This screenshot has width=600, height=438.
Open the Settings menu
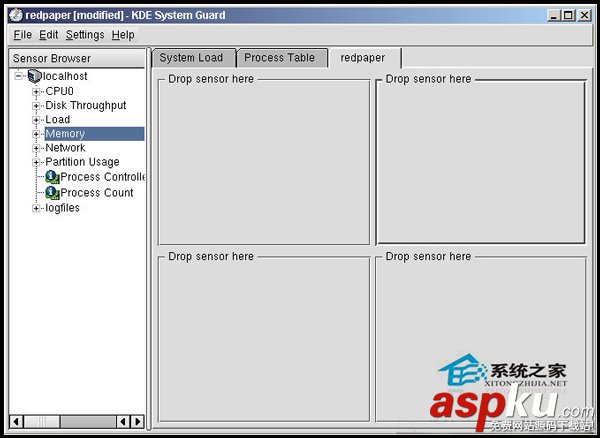[x=85, y=35]
